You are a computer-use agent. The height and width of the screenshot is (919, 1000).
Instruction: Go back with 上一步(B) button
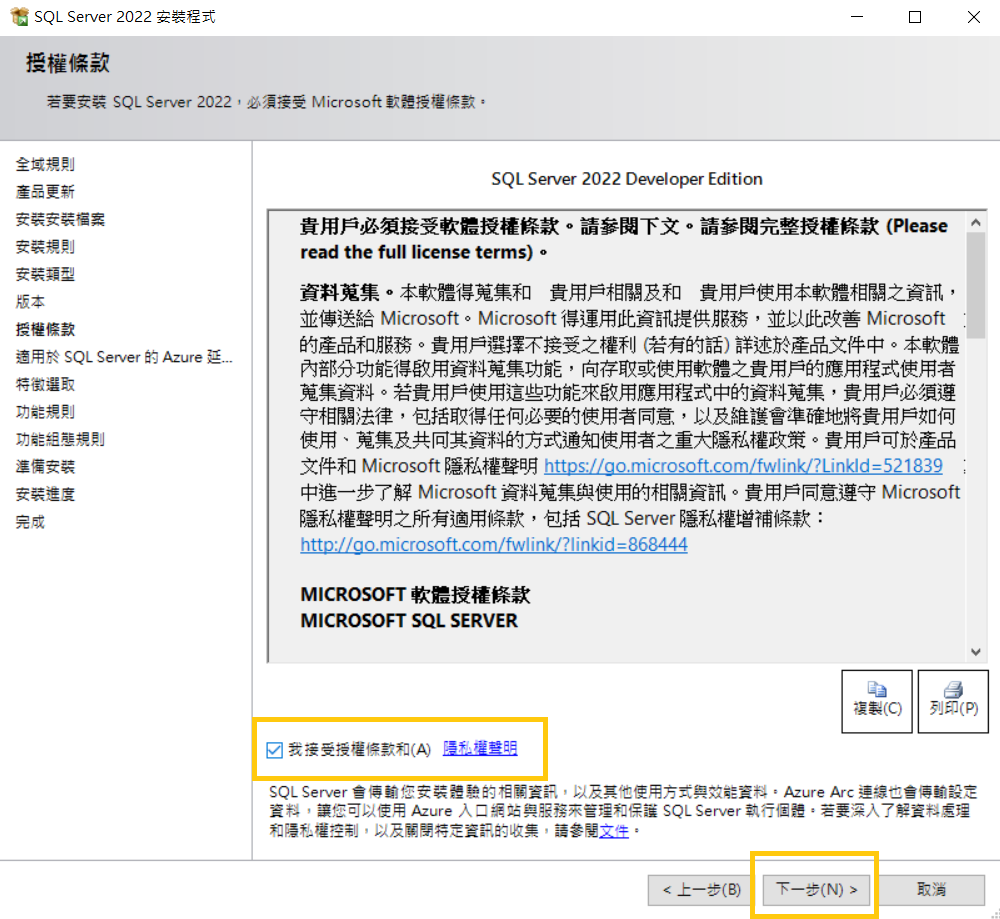[702, 890]
